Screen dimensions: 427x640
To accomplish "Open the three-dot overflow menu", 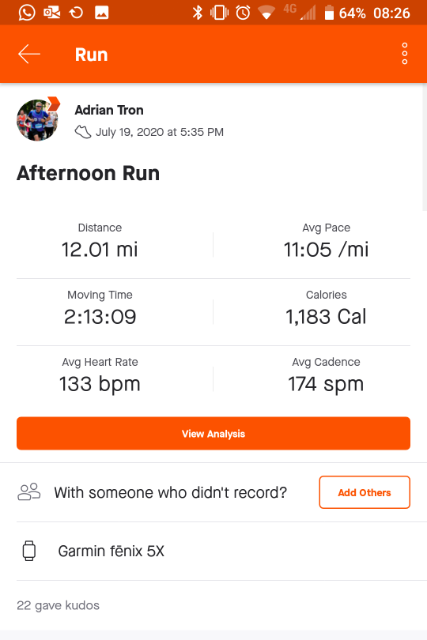I will tap(404, 53).
